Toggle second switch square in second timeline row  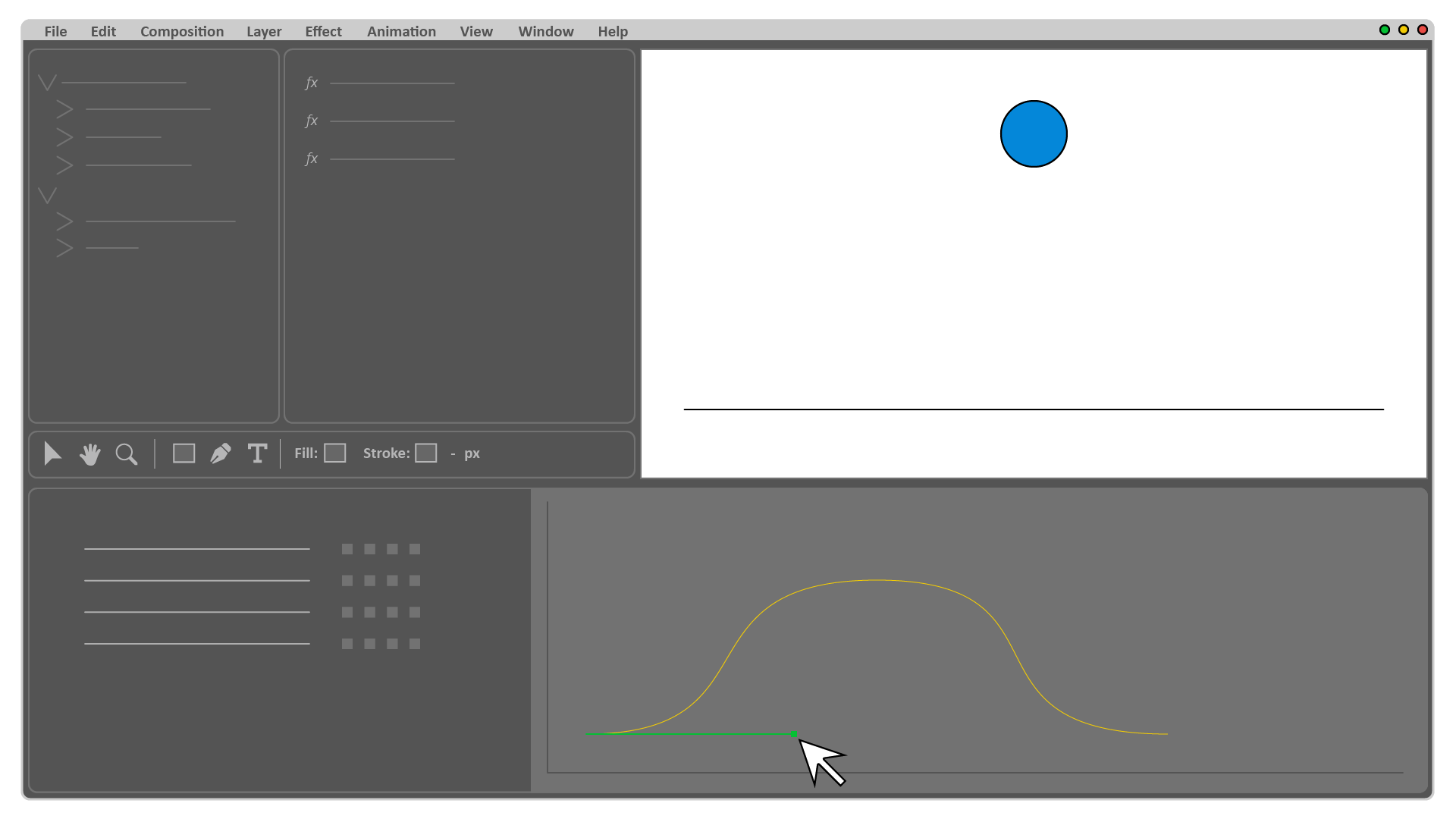point(369,581)
